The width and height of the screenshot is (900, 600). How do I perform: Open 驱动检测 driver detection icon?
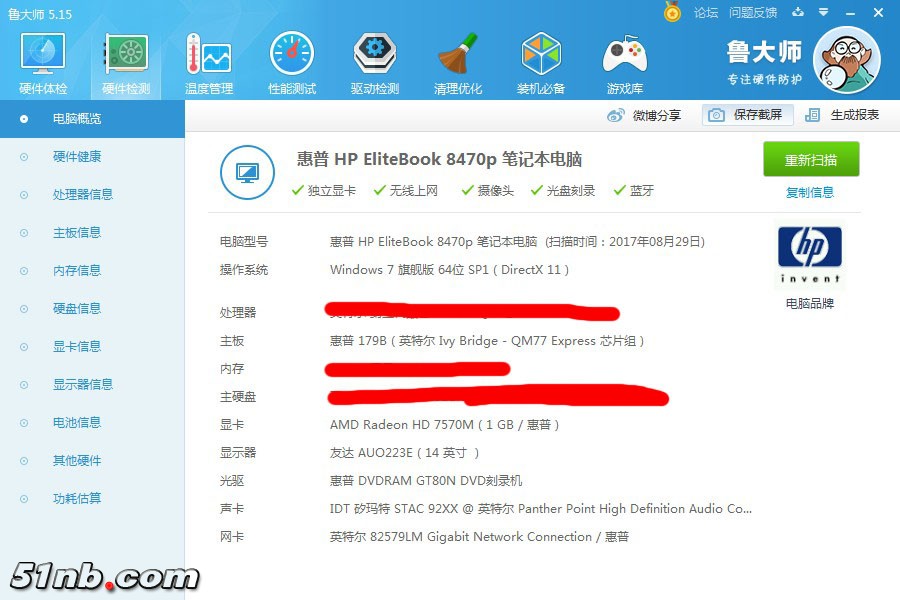(x=375, y=62)
